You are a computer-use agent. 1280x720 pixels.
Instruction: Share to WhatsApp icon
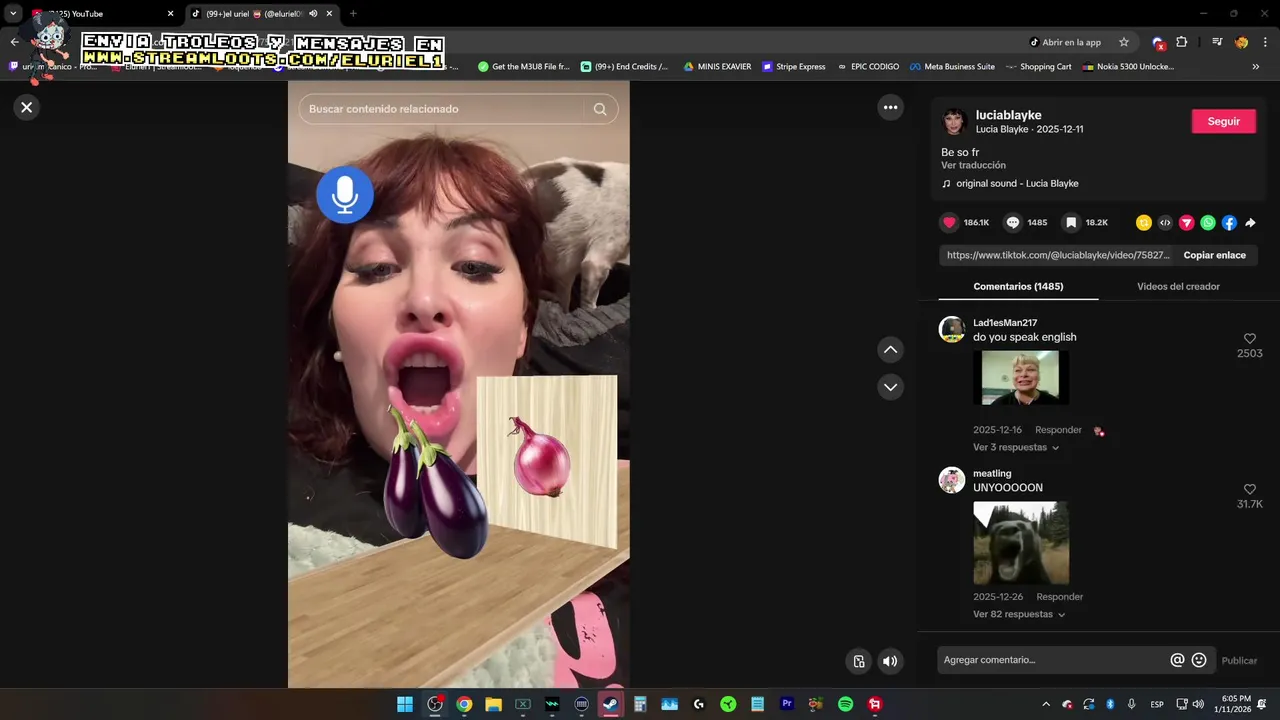click(1208, 223)
